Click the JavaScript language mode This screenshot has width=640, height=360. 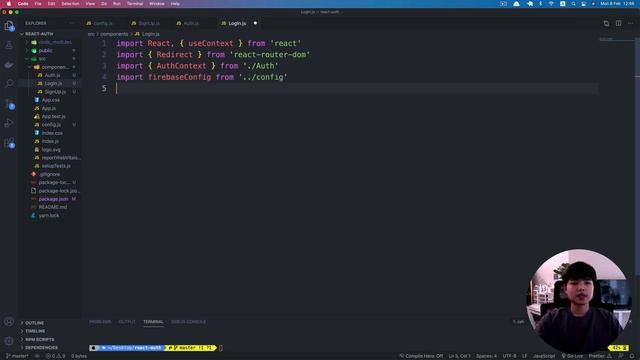point(544,356)
